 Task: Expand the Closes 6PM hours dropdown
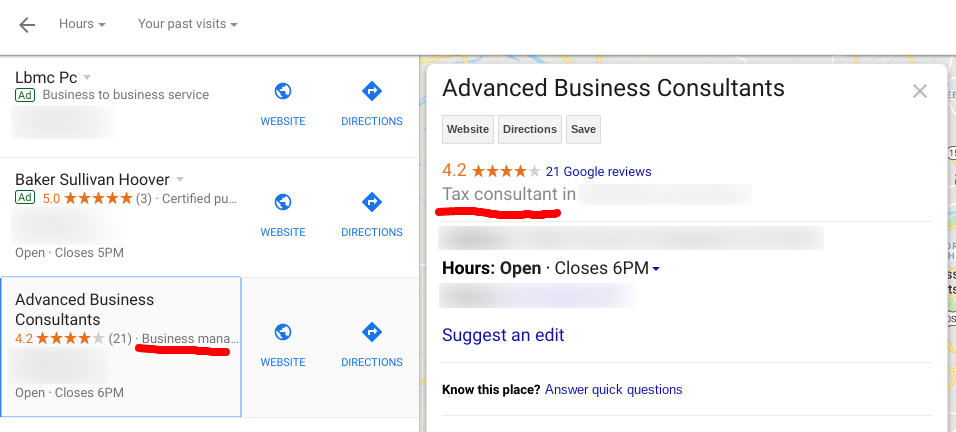(x=656, y=269)
